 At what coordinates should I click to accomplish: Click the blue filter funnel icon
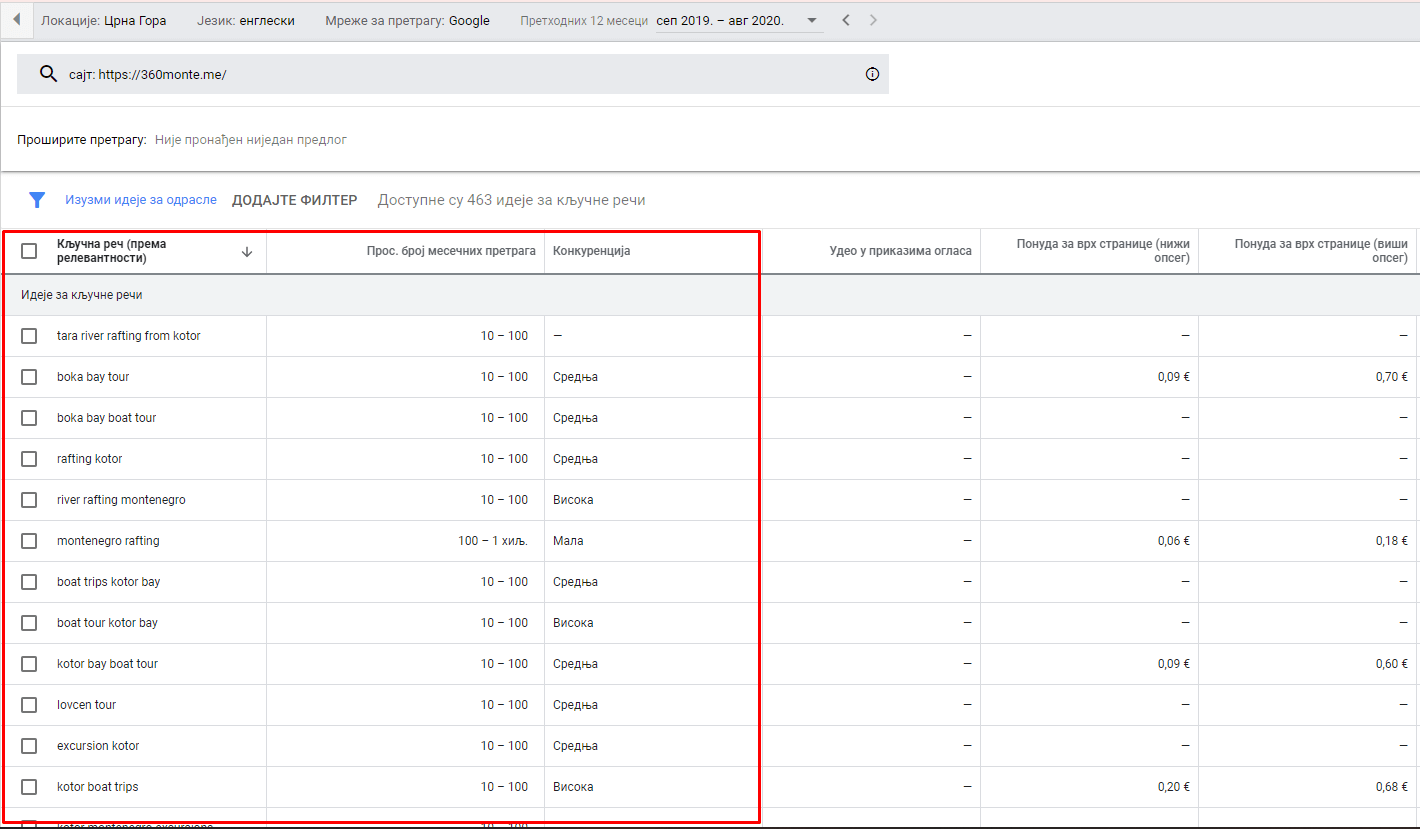[x=37, y=200]
